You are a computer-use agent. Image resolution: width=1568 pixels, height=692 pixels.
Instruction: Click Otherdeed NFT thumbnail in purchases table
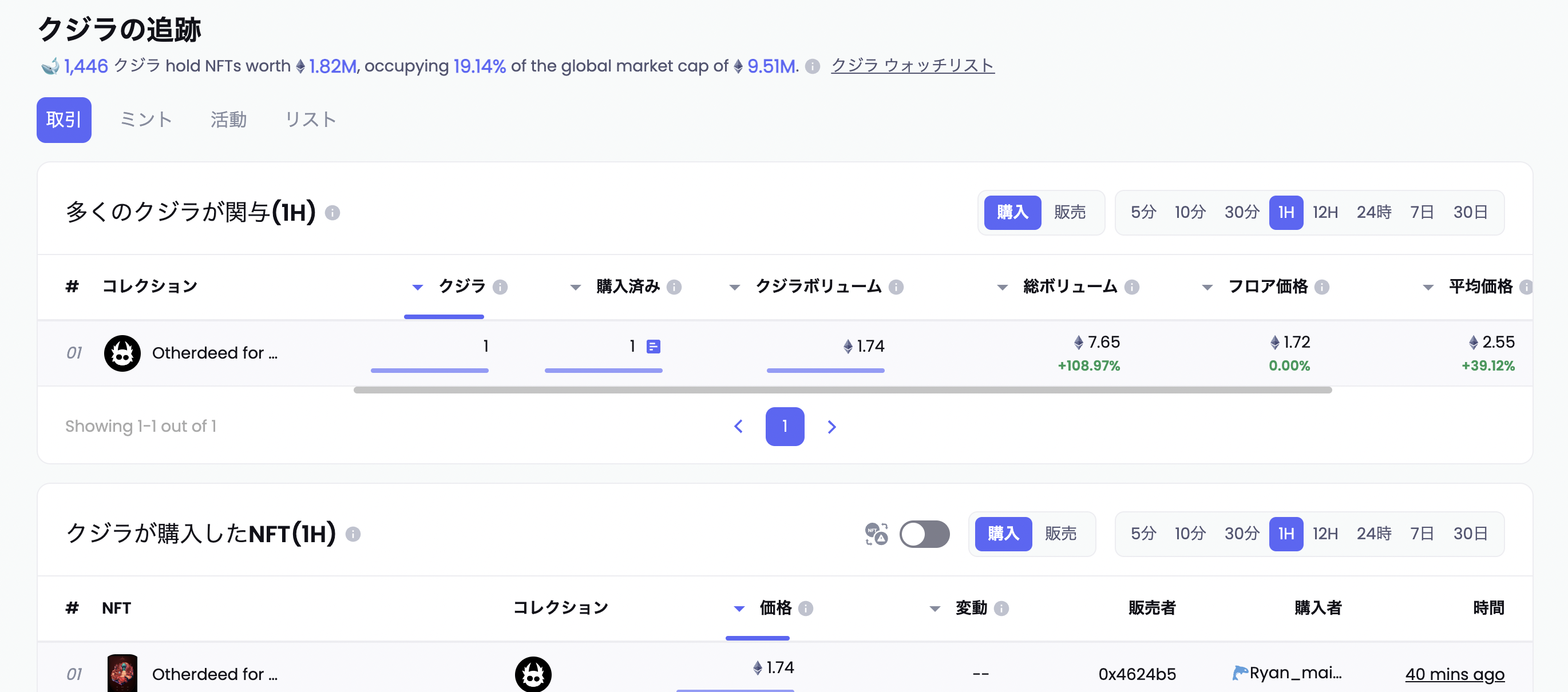(122, 673)
